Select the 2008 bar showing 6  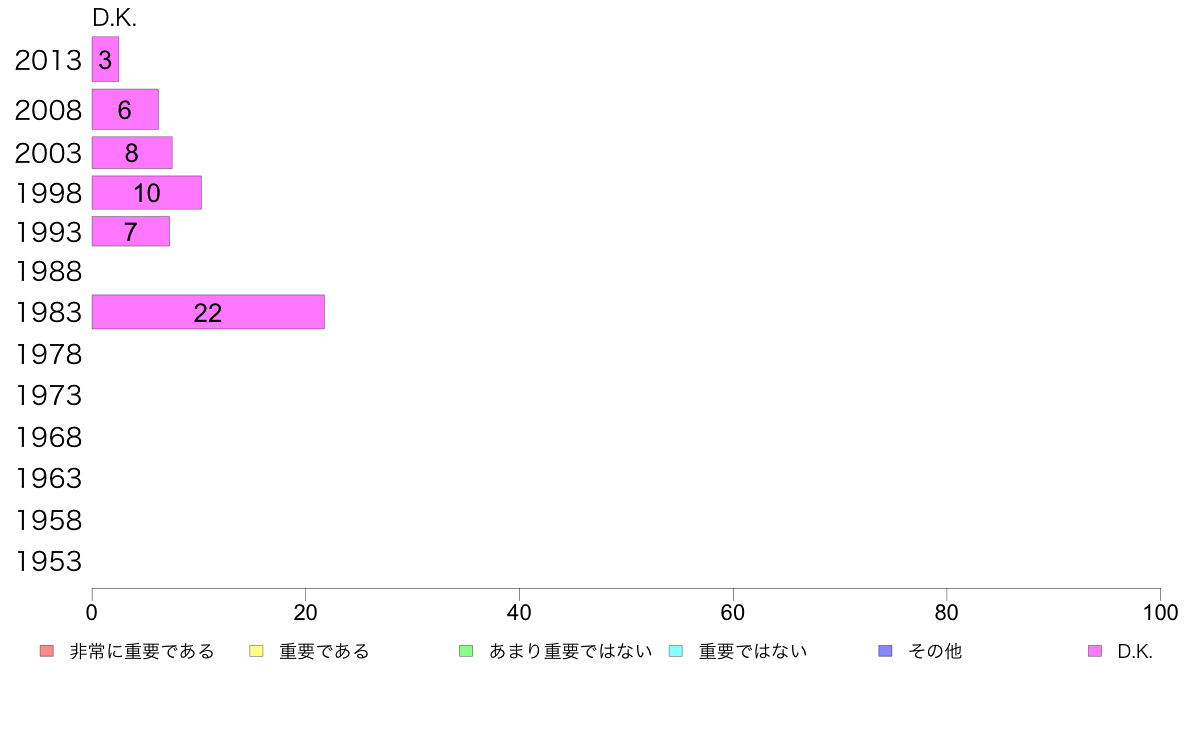pyautogui.click(x=125, y=109)
